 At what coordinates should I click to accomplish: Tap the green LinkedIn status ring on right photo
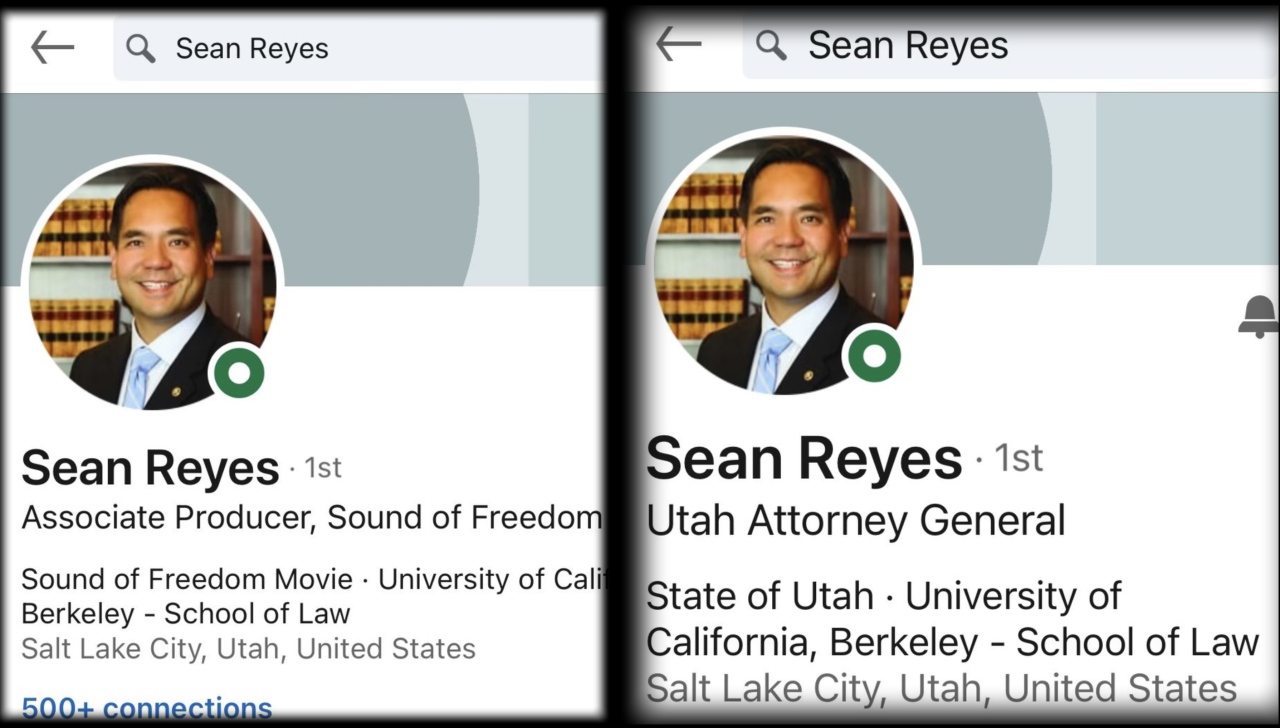click(876, 355)
